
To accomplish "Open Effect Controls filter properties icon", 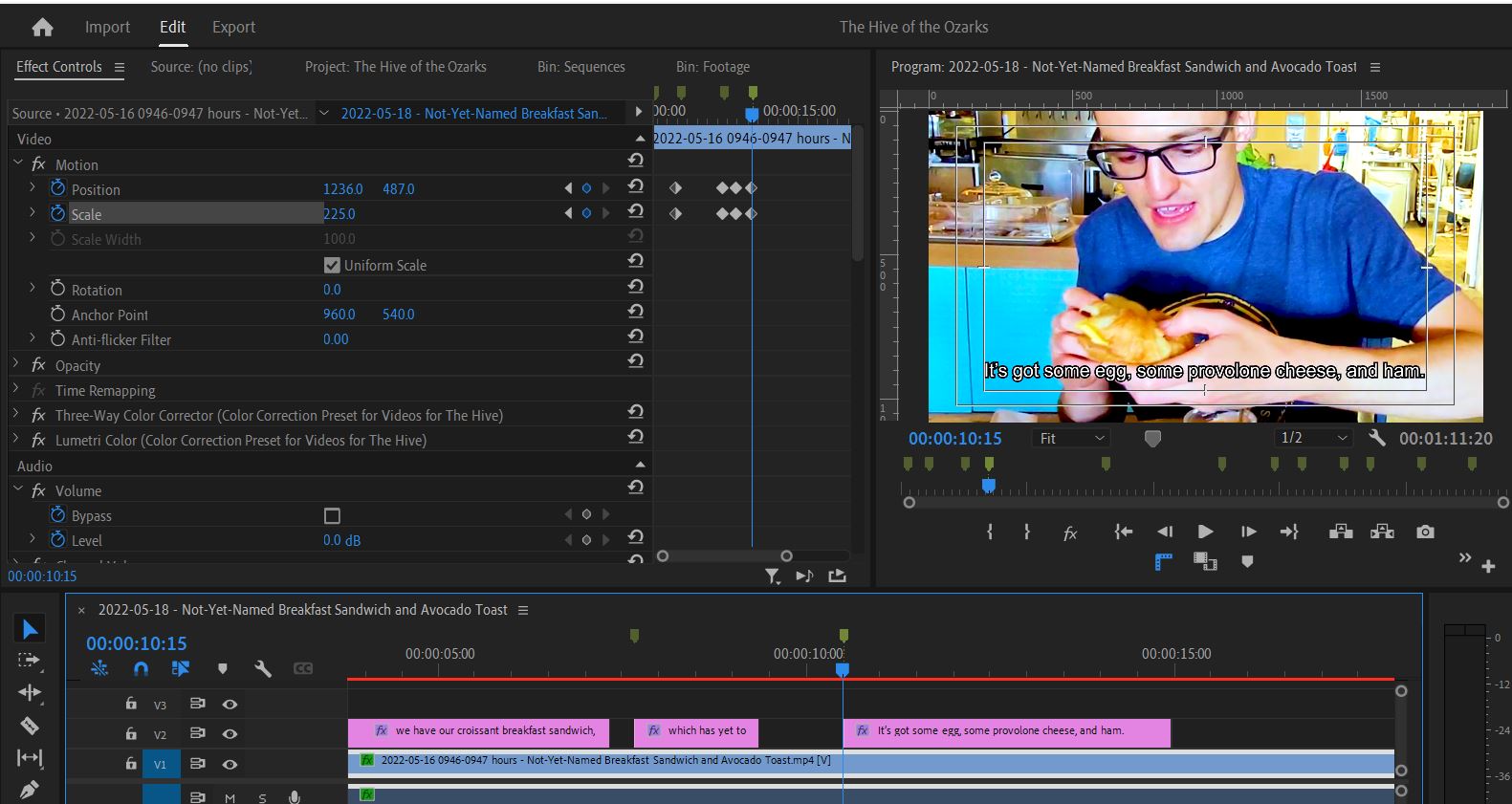I will click(773, 576).
